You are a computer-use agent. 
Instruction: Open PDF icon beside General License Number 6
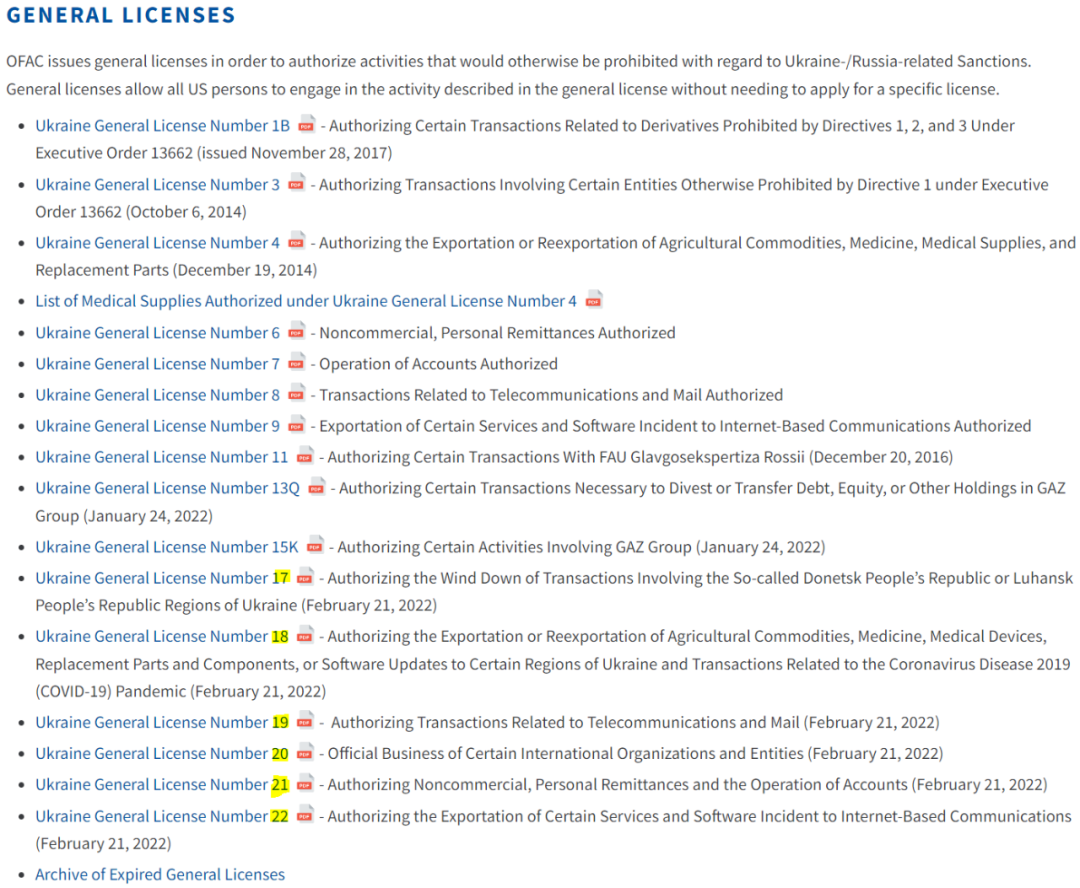point(297,332)
